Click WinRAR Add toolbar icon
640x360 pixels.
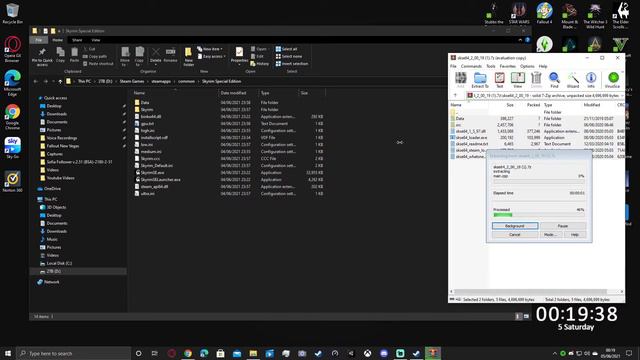click(460, 80)
